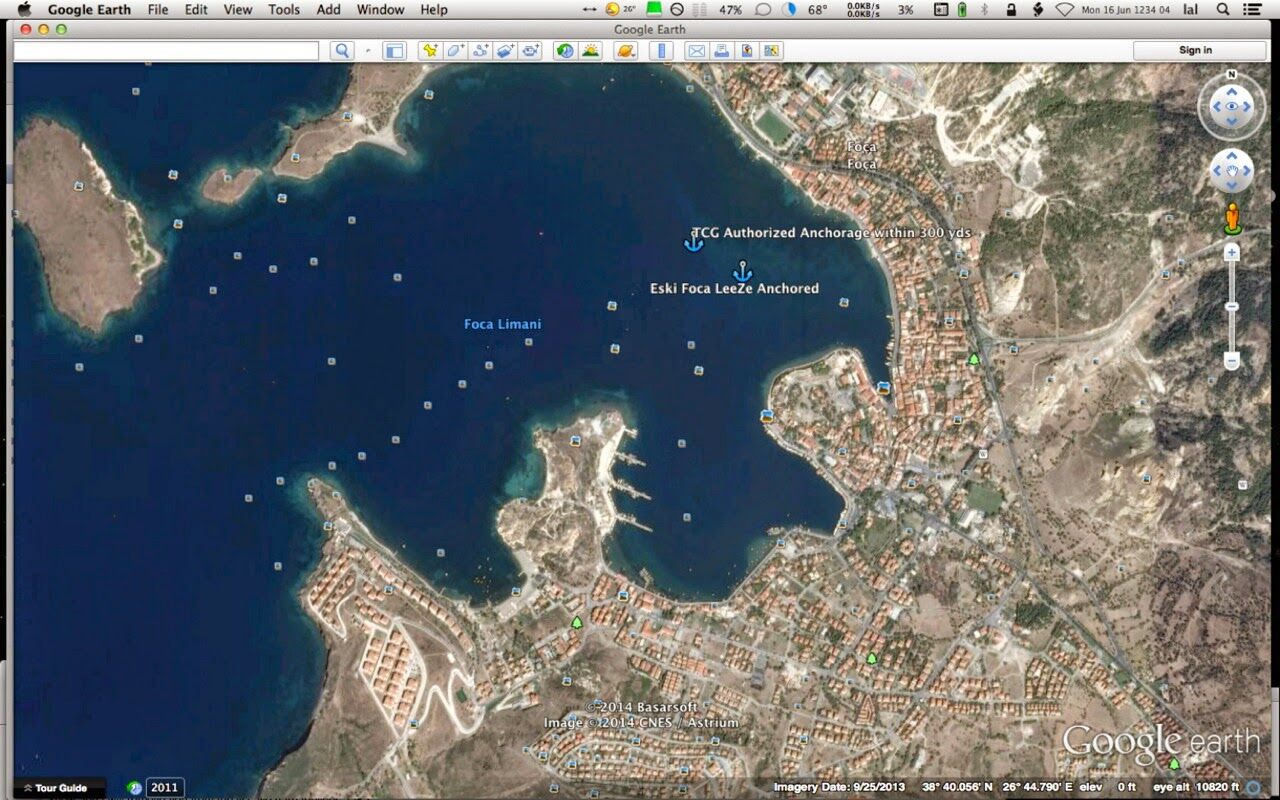The image size is (1280, 800).
Task: Toggle the sidebar panel visibility
Action: point(394,50)
